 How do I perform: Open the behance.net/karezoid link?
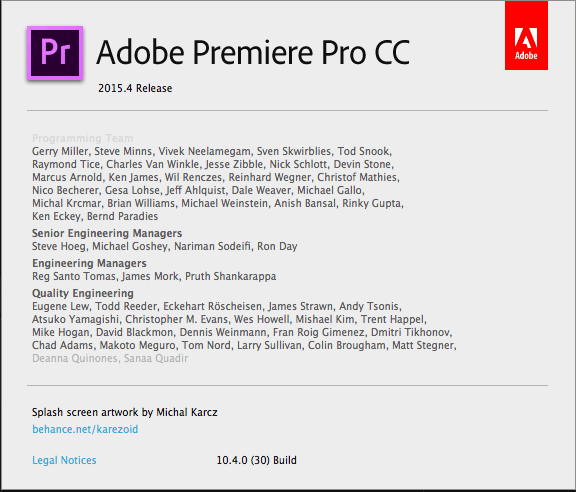(85, 429)
